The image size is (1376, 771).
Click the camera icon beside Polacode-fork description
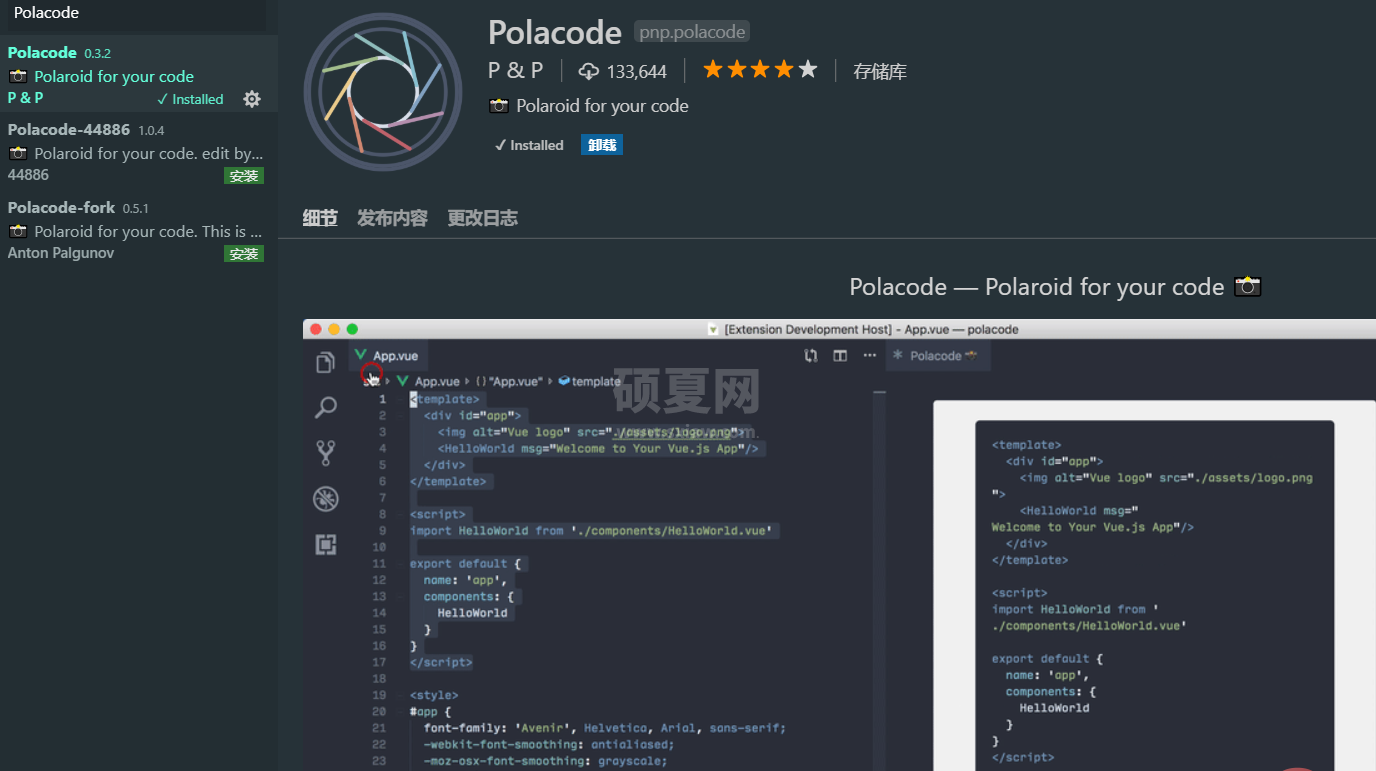click(18, 232)
